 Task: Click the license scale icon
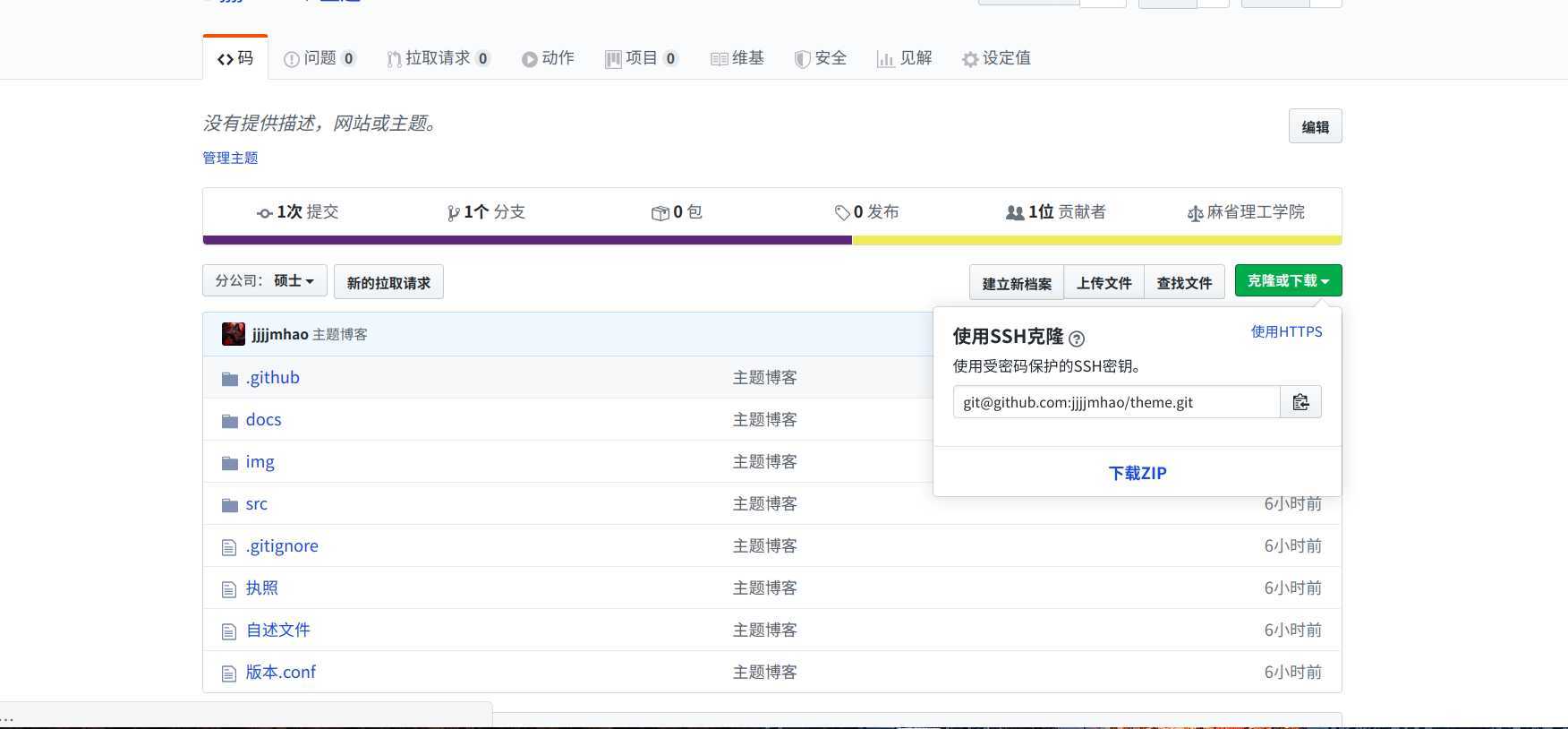coord(1195,213)
